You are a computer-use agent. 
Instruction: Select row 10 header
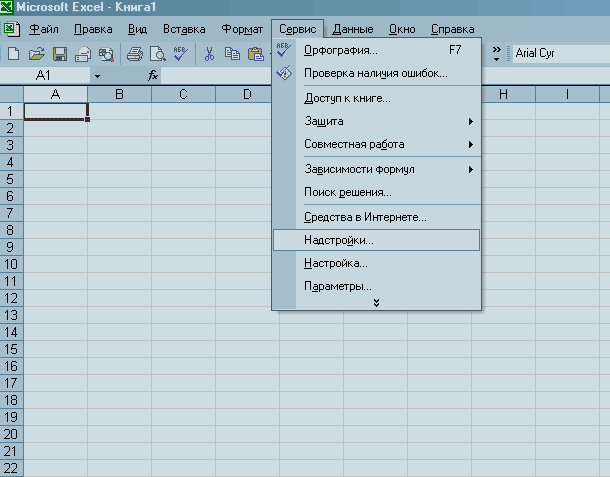11,264
